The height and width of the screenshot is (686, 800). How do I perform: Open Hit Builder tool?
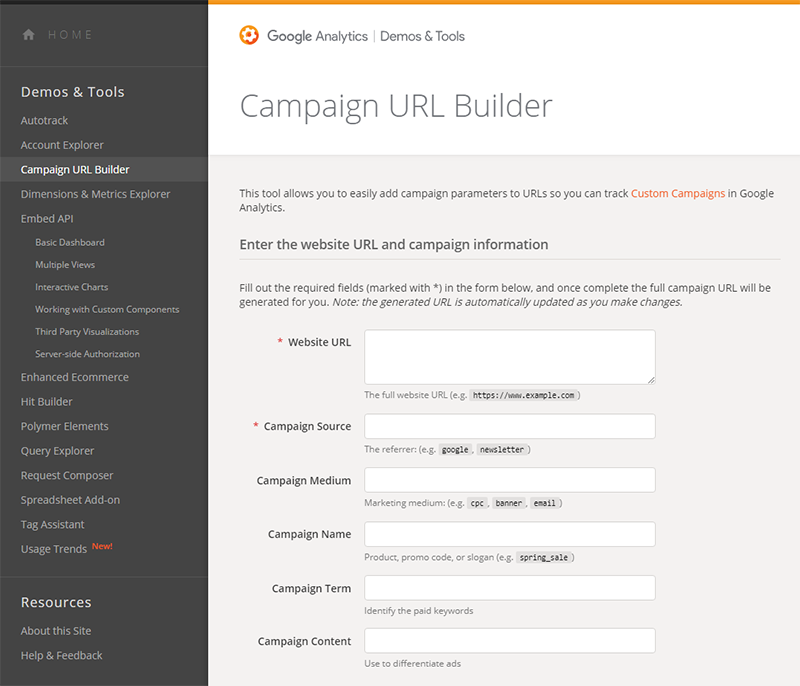pyautogui.click(x=46, y=402)
